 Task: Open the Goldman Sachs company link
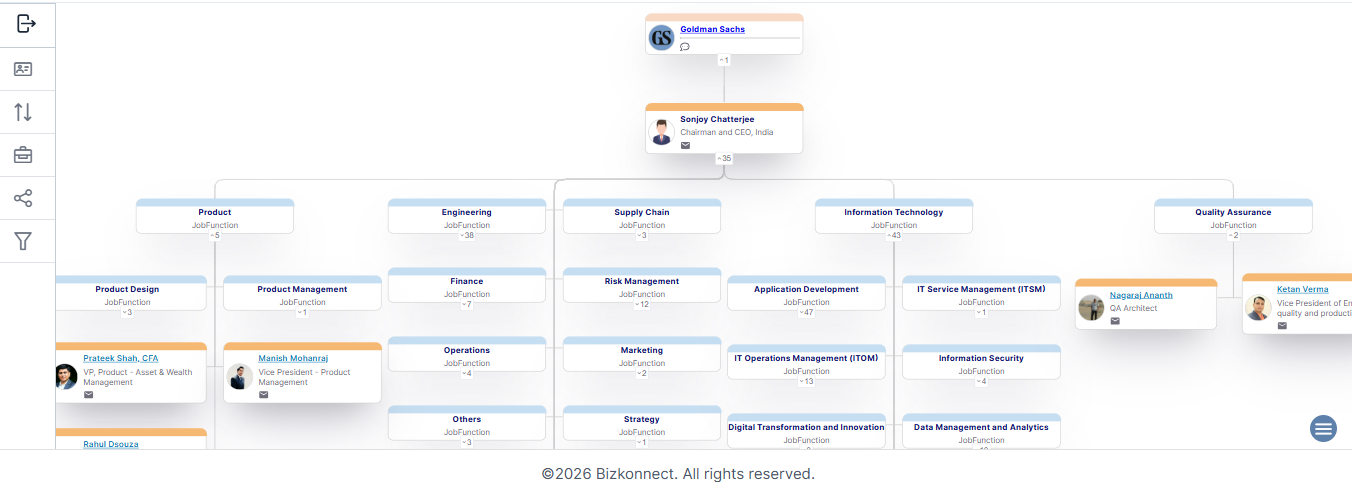(x=712, y=29)
